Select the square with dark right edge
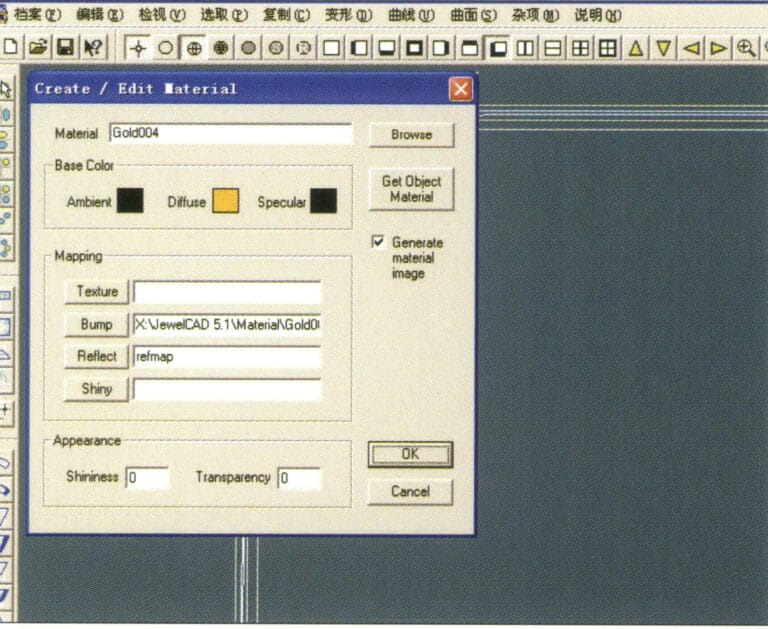Viewport: 768px width, 629px height. [441, 48]
